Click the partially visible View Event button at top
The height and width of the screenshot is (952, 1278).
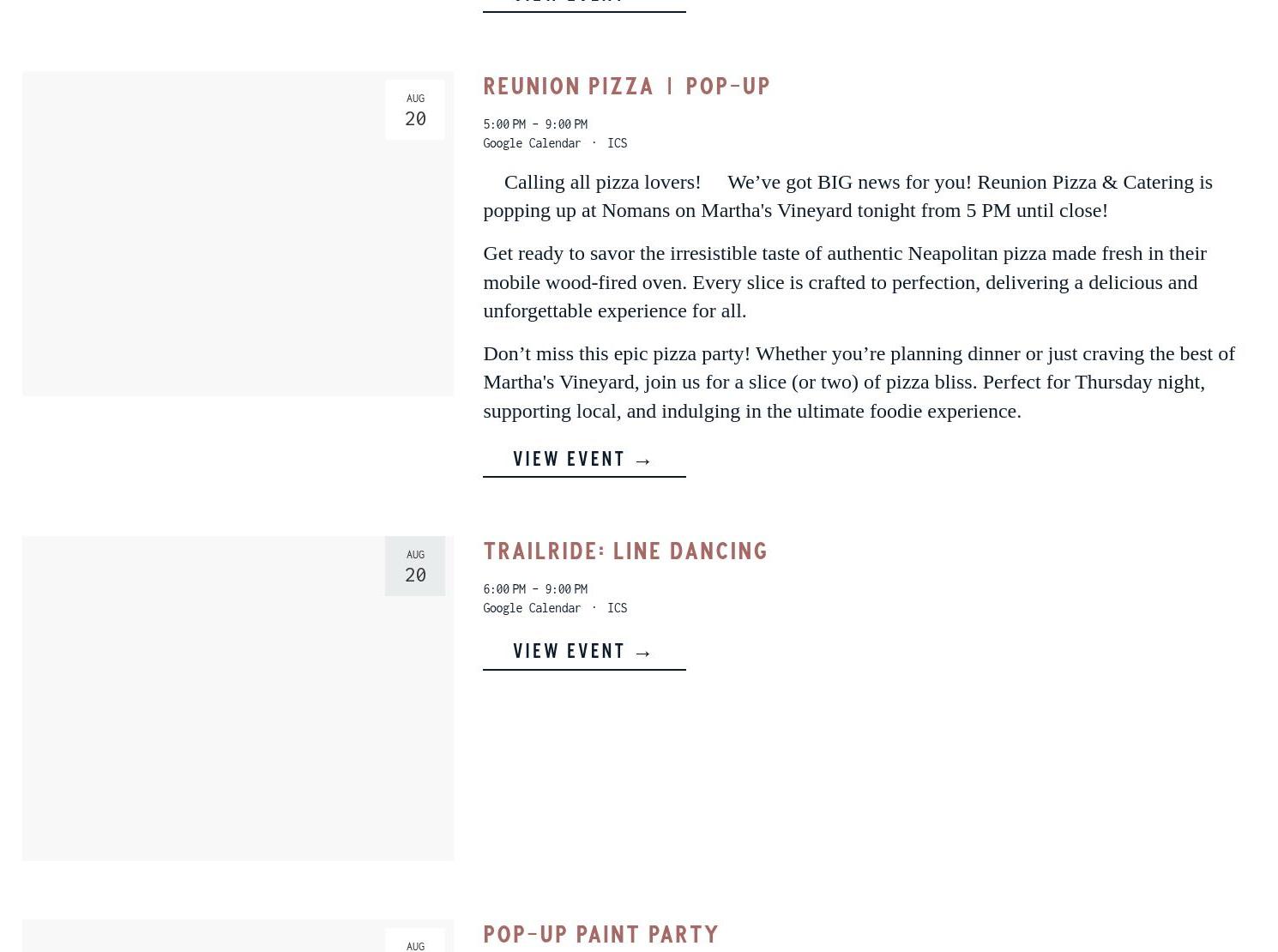point(583,4)
